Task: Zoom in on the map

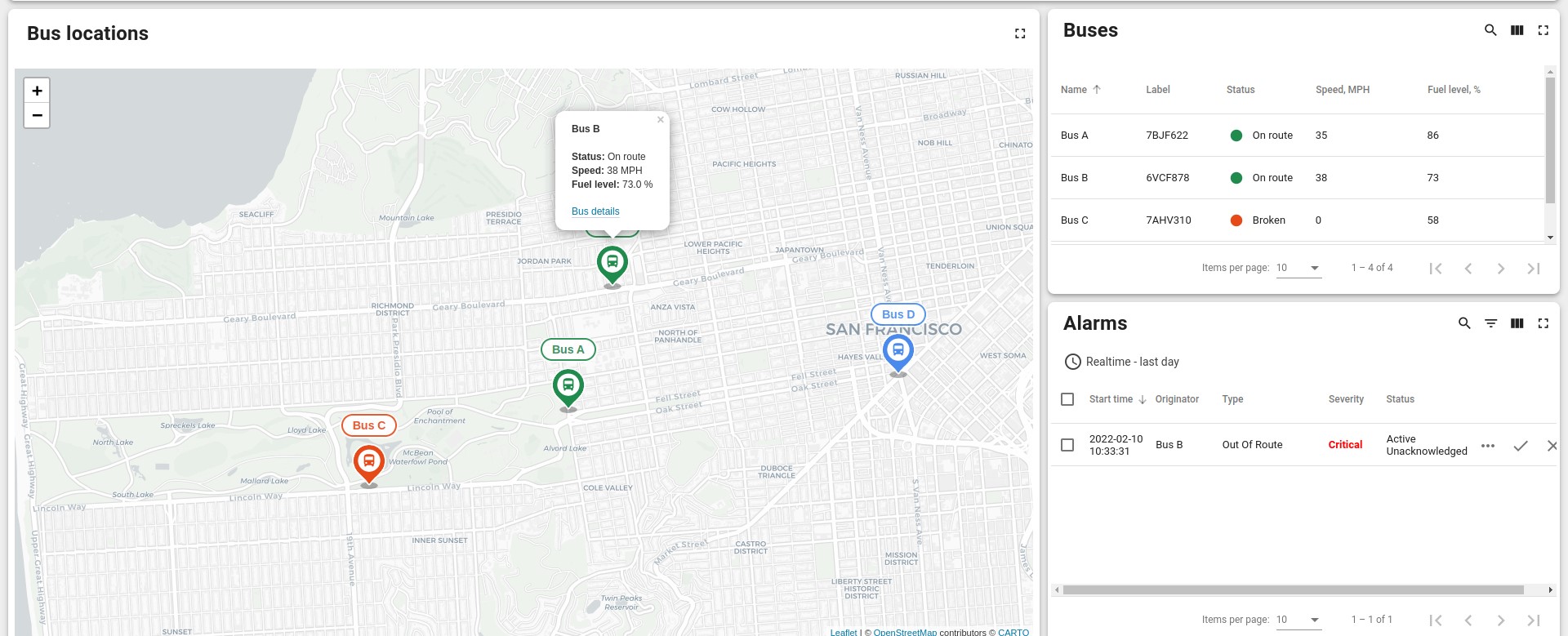Action: (x=37, y=91)
